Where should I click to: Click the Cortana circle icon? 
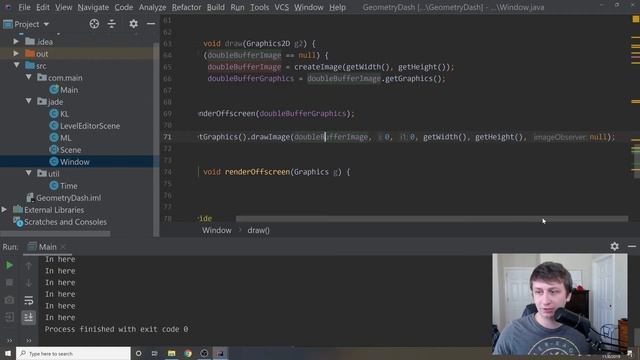click(x=139, y=353)
